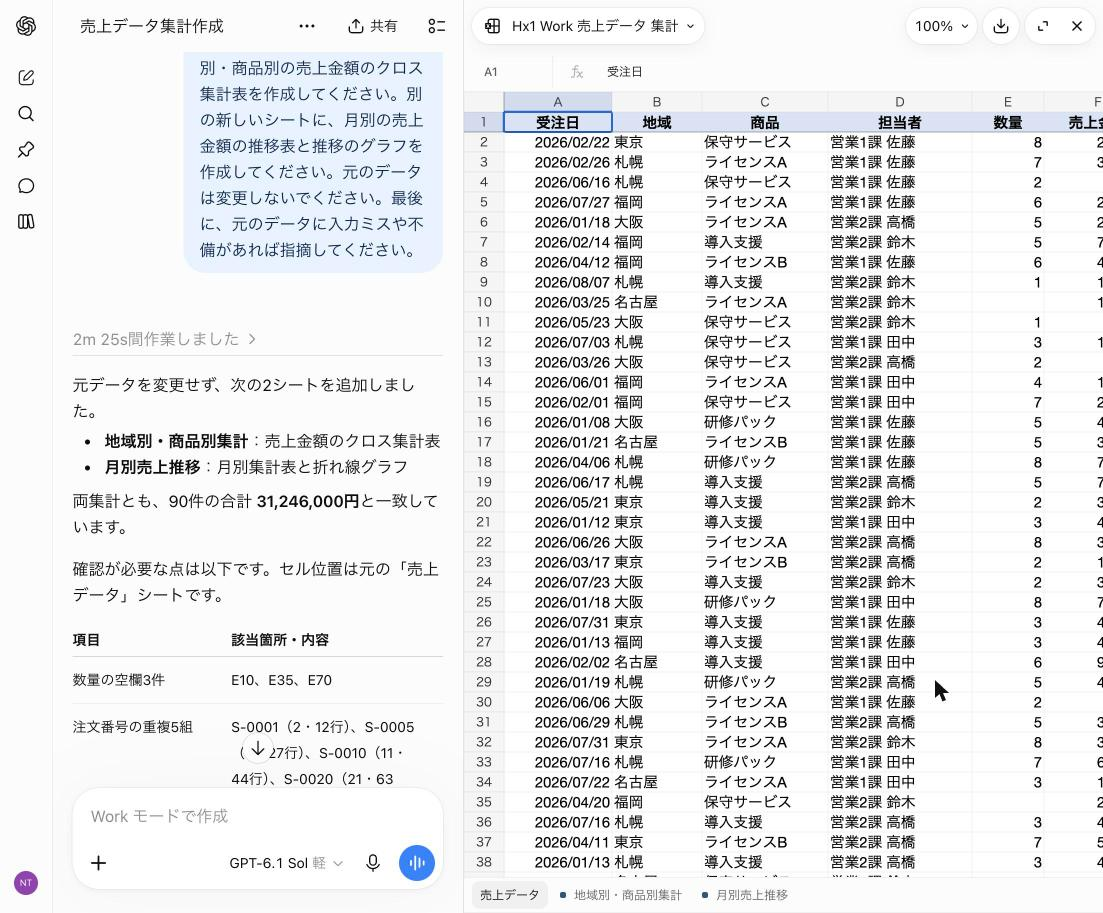Screen dimensions: 1103x913
Task: Click cell 研修パック in row 16
Action: point(765,422)
